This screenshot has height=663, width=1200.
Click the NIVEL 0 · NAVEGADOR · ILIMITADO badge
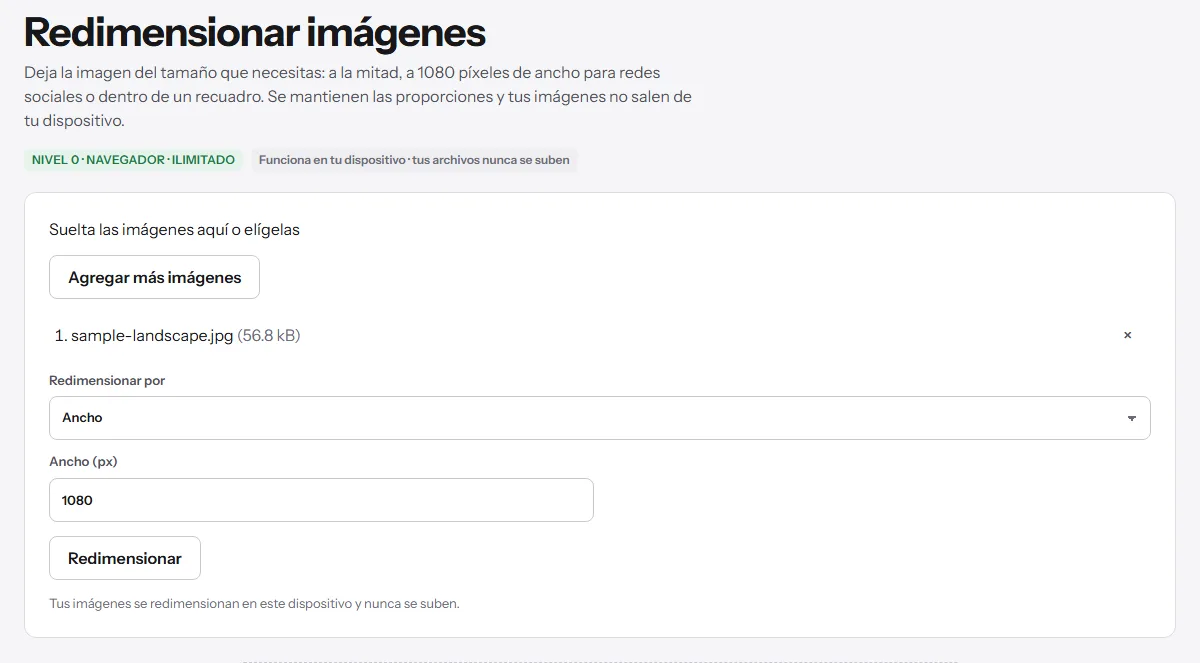(133, 160)
